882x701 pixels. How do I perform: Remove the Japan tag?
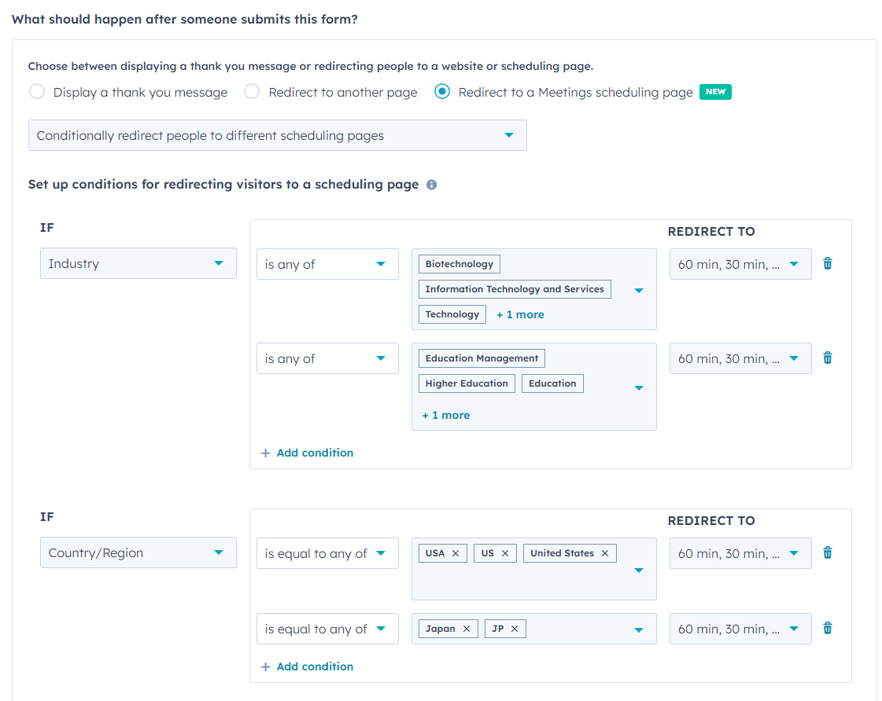[x=466, y=629]
